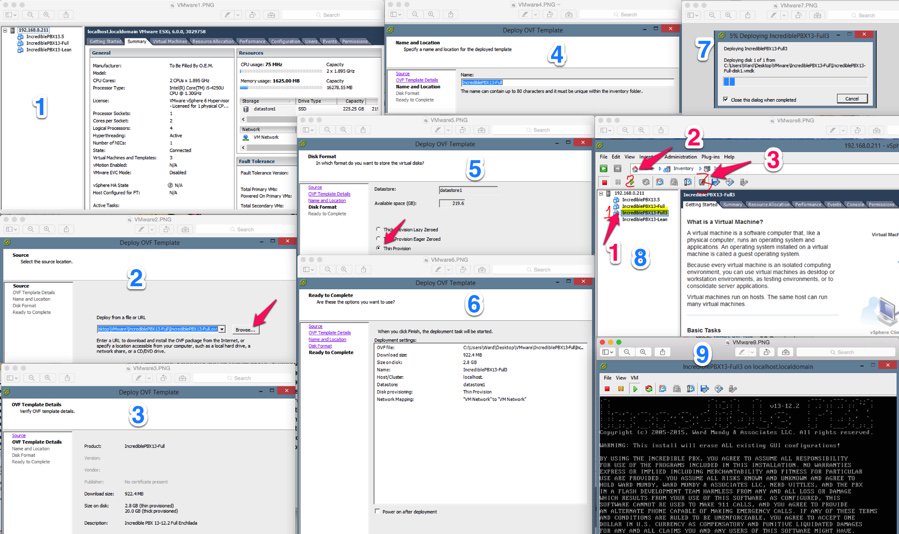Switch to Configuration tab in VMware1 window

(285, 41)
